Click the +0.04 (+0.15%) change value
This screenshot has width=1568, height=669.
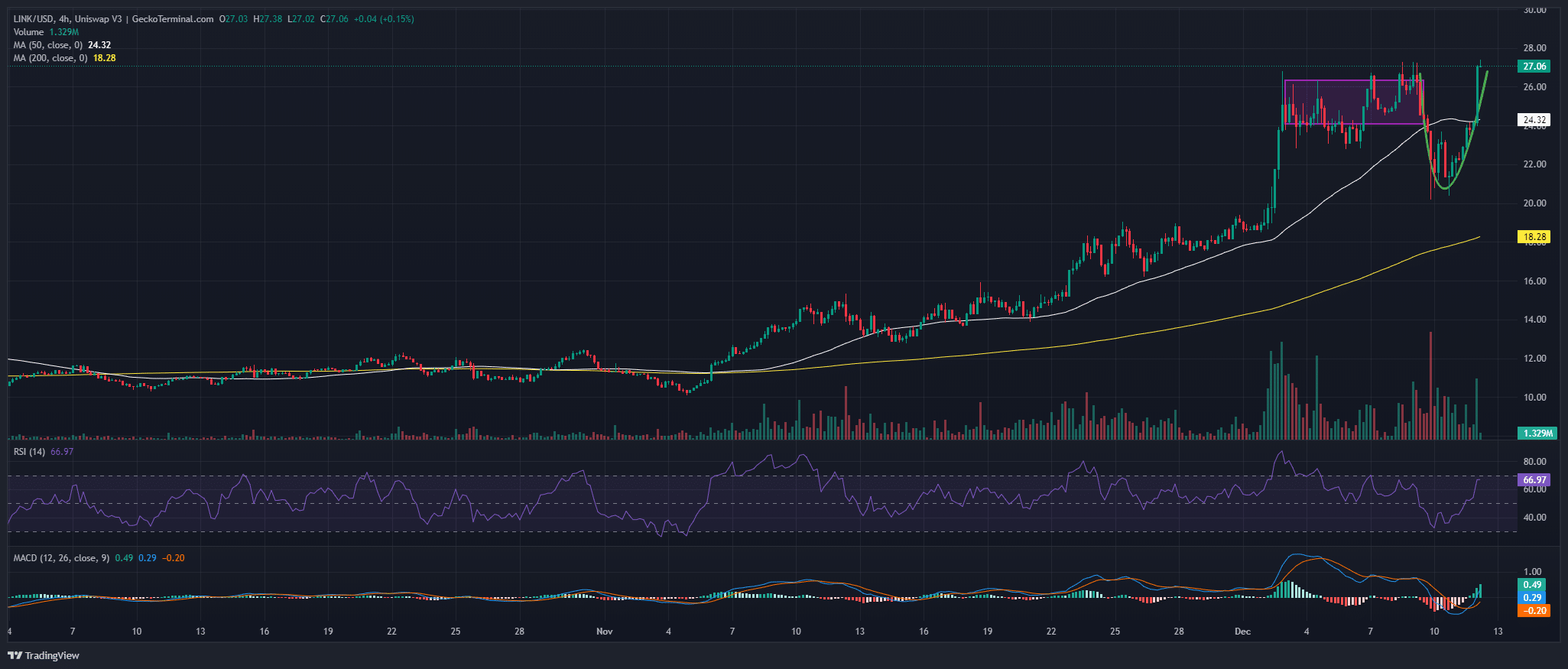(x=384, y=19)
